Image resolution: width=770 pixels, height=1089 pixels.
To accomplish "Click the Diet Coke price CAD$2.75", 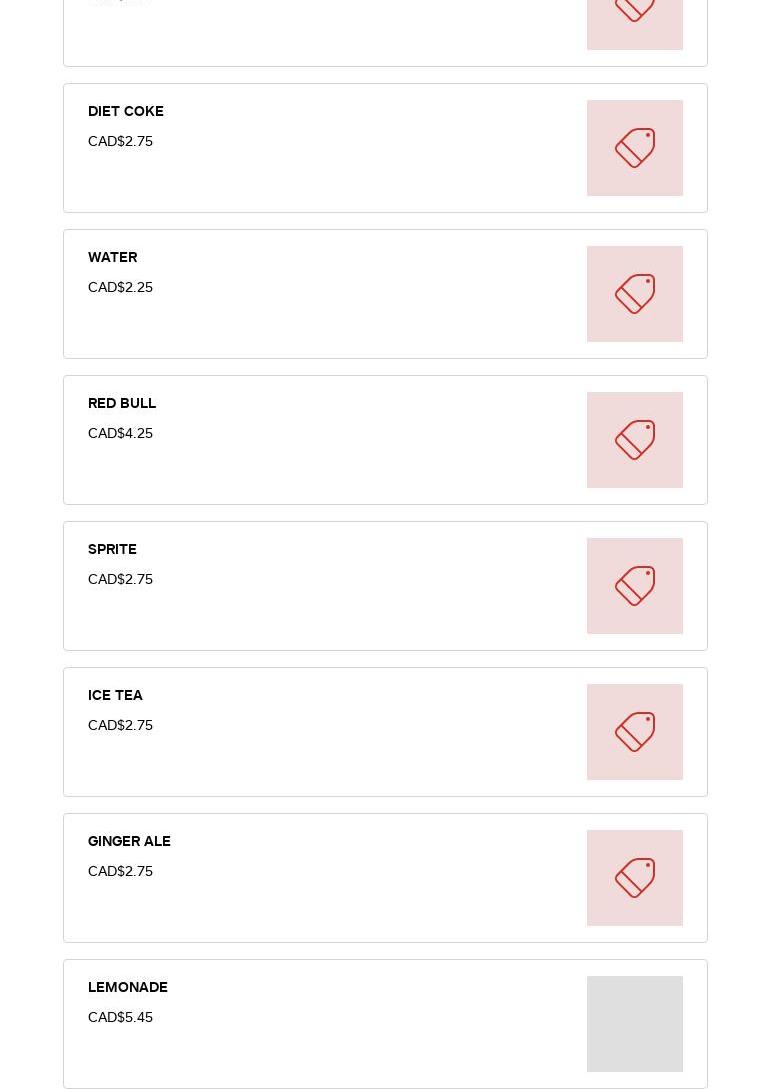I will (x=120, y=141).
